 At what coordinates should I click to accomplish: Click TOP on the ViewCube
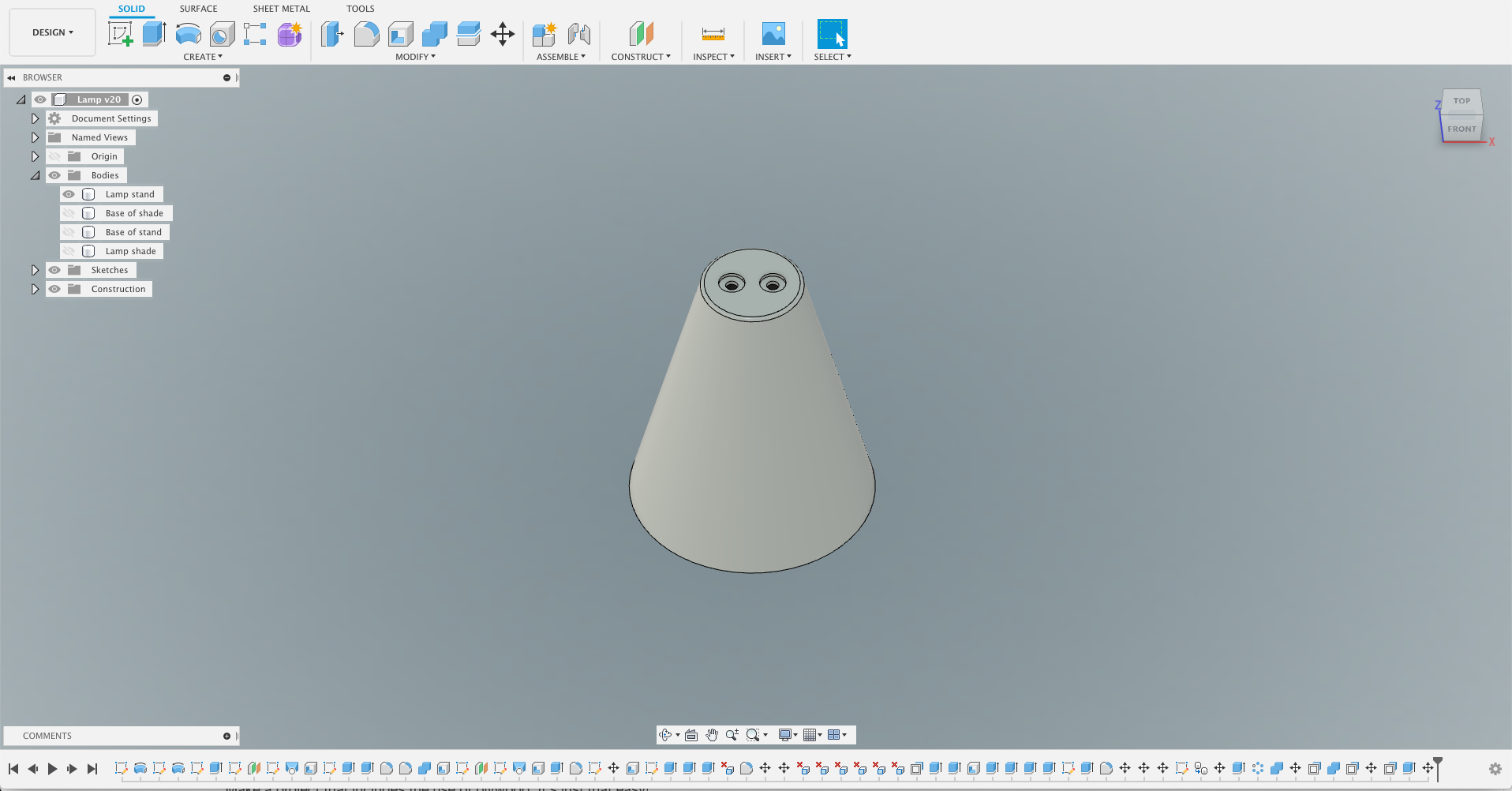coord(1461,100)
